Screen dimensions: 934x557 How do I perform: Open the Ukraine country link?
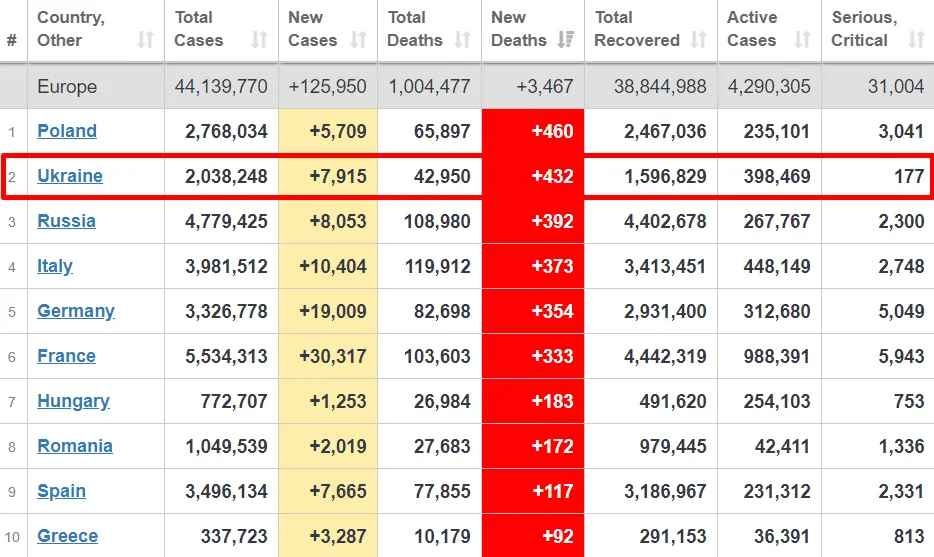[x=70, y=176]
